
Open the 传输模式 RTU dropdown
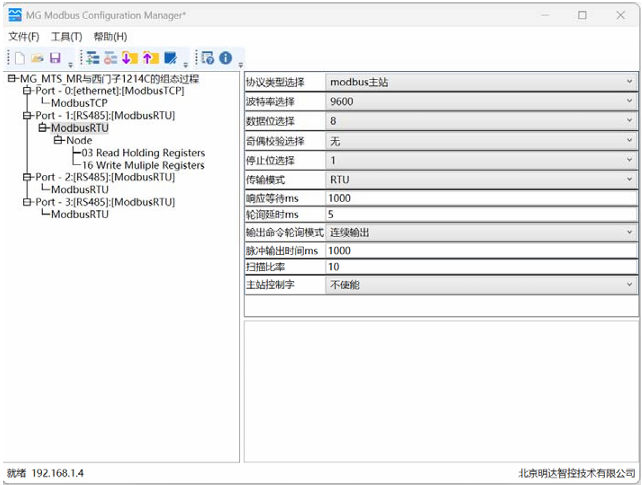tap(481, 179)
